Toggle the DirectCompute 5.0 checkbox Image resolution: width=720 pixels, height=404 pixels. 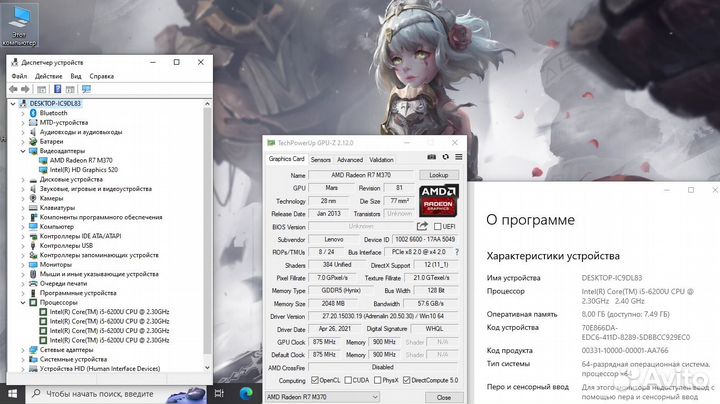406,380
